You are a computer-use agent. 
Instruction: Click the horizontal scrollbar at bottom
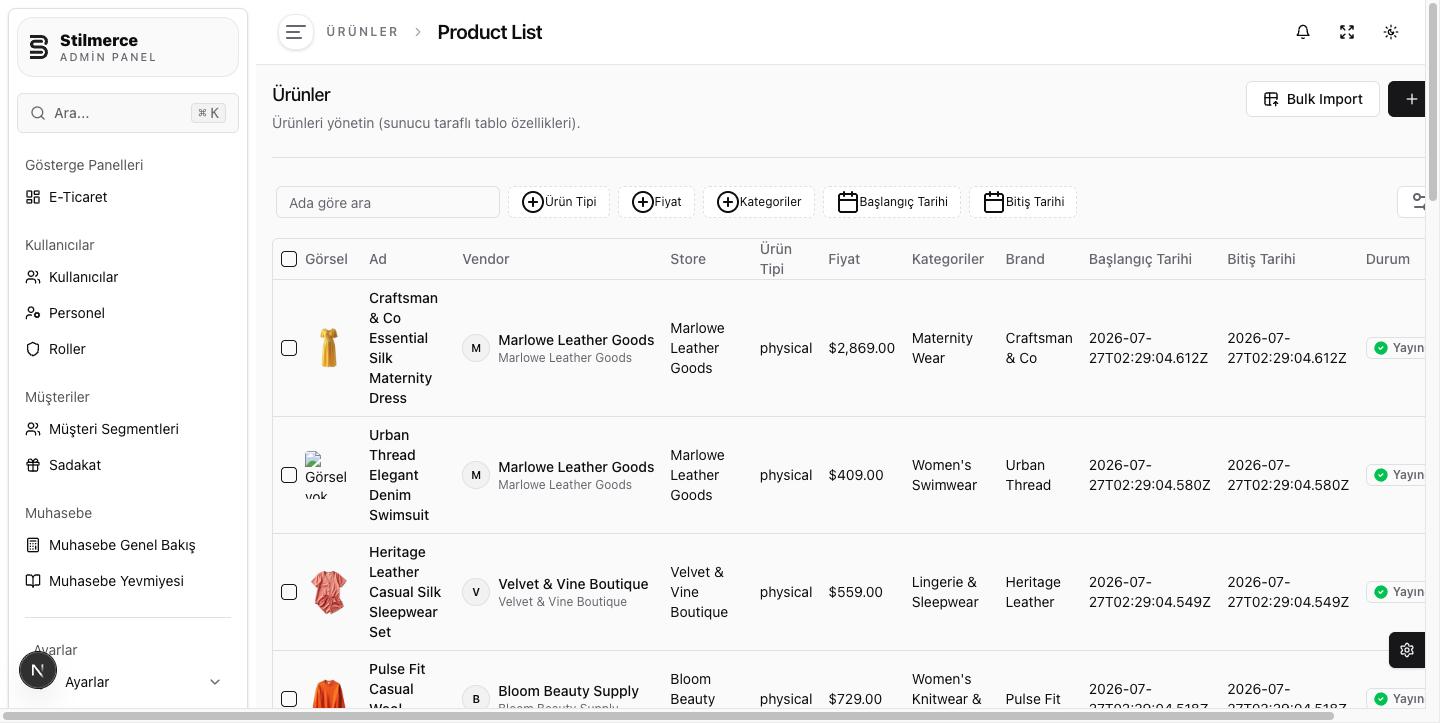click(667, 716)
